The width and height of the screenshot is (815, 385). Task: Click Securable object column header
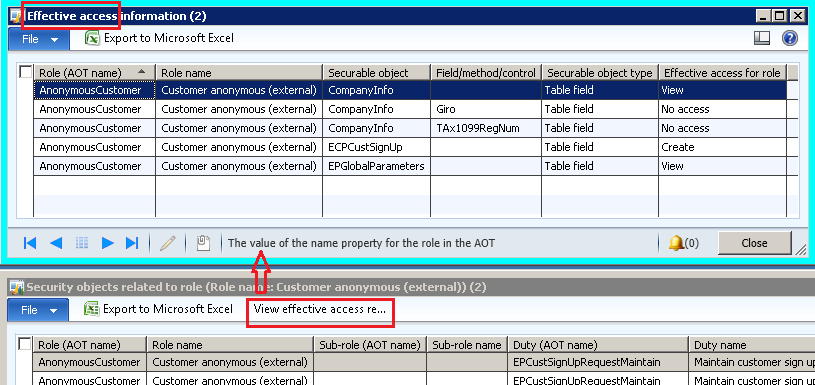[377, 73]
